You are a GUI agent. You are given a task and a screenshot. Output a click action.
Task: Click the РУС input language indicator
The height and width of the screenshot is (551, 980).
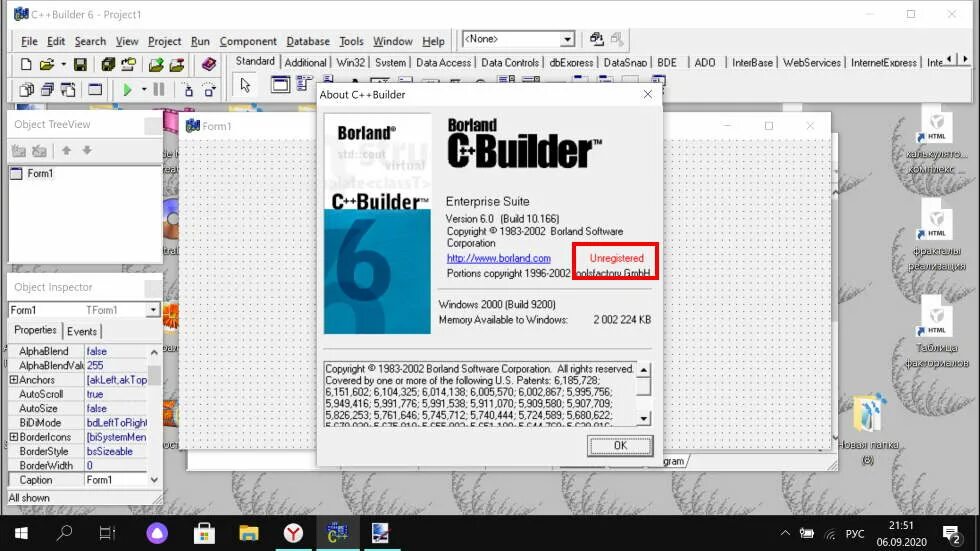click(854, 534)
